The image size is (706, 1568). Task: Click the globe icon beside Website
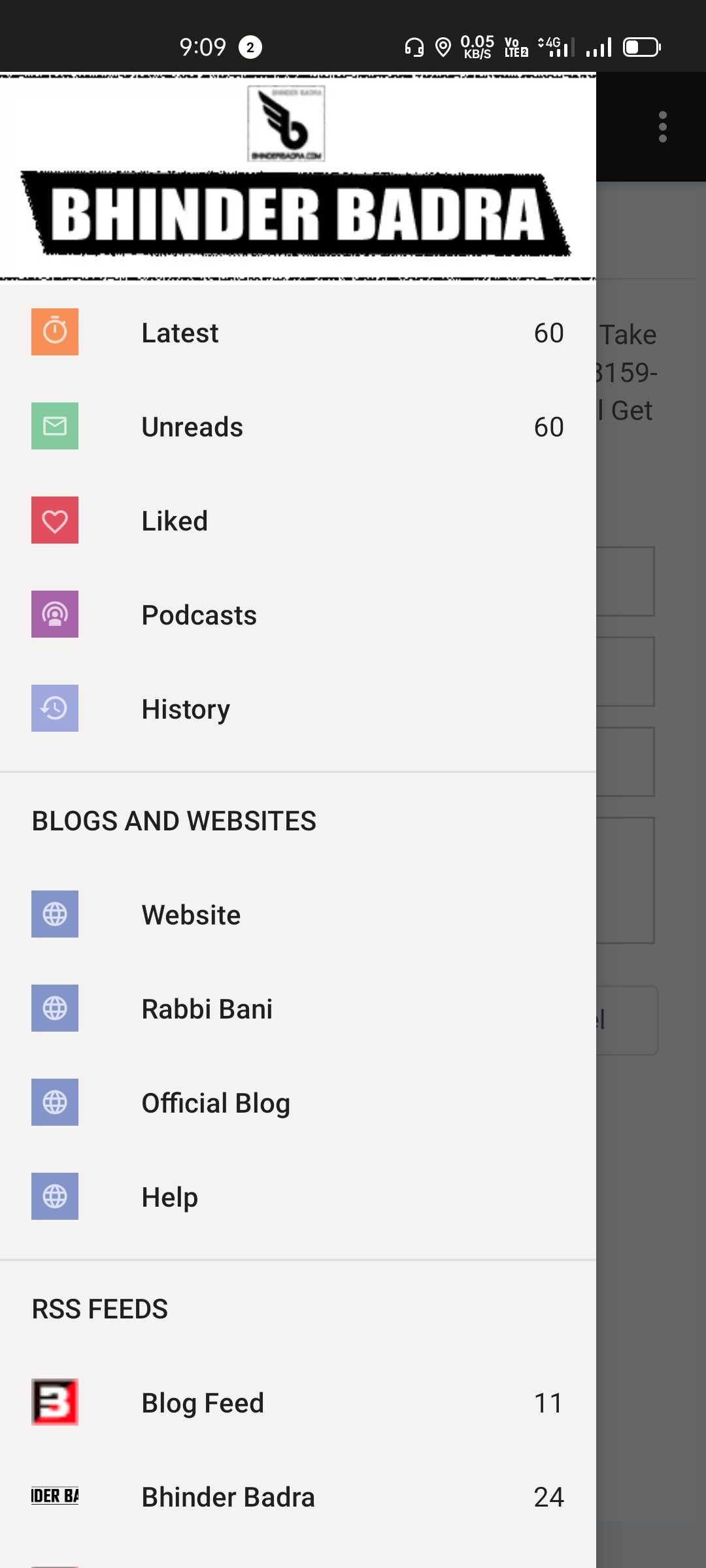55,914
